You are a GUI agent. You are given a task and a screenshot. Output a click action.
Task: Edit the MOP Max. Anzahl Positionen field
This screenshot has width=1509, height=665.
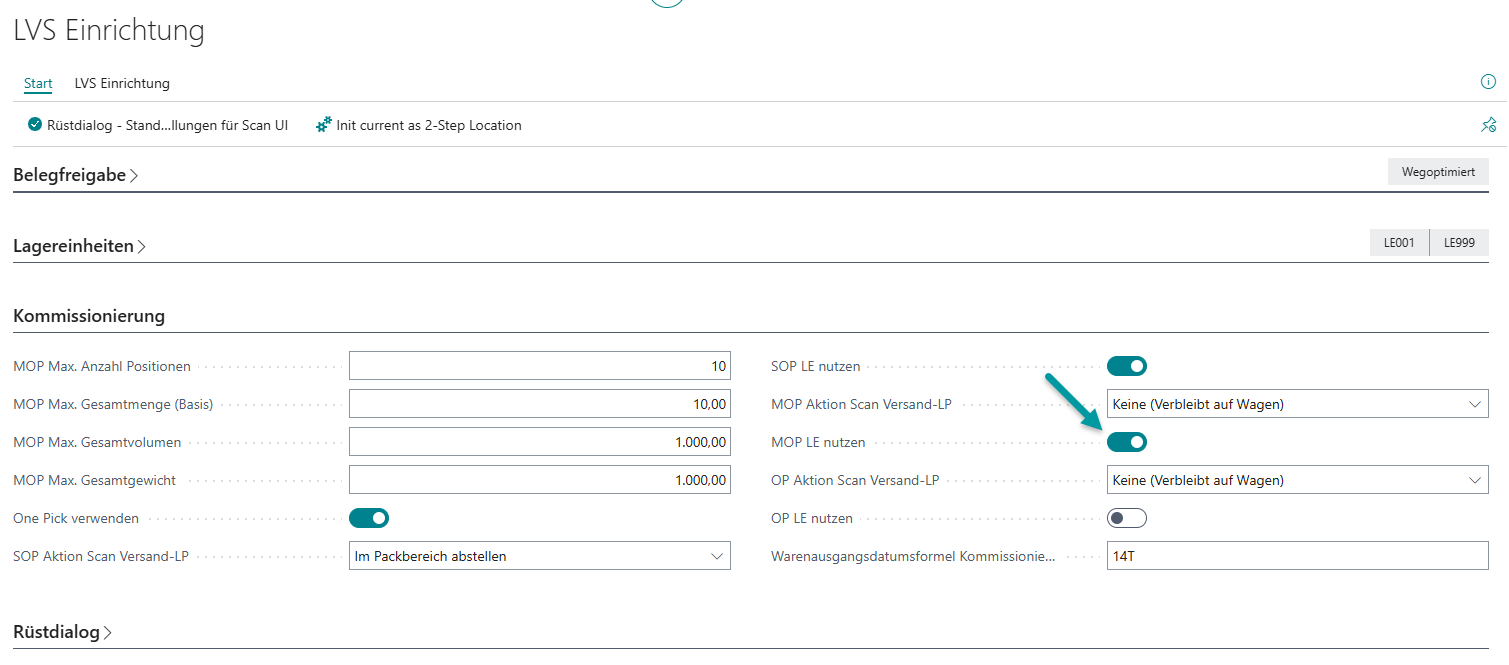pyautogui.click(x=540, y=366)
